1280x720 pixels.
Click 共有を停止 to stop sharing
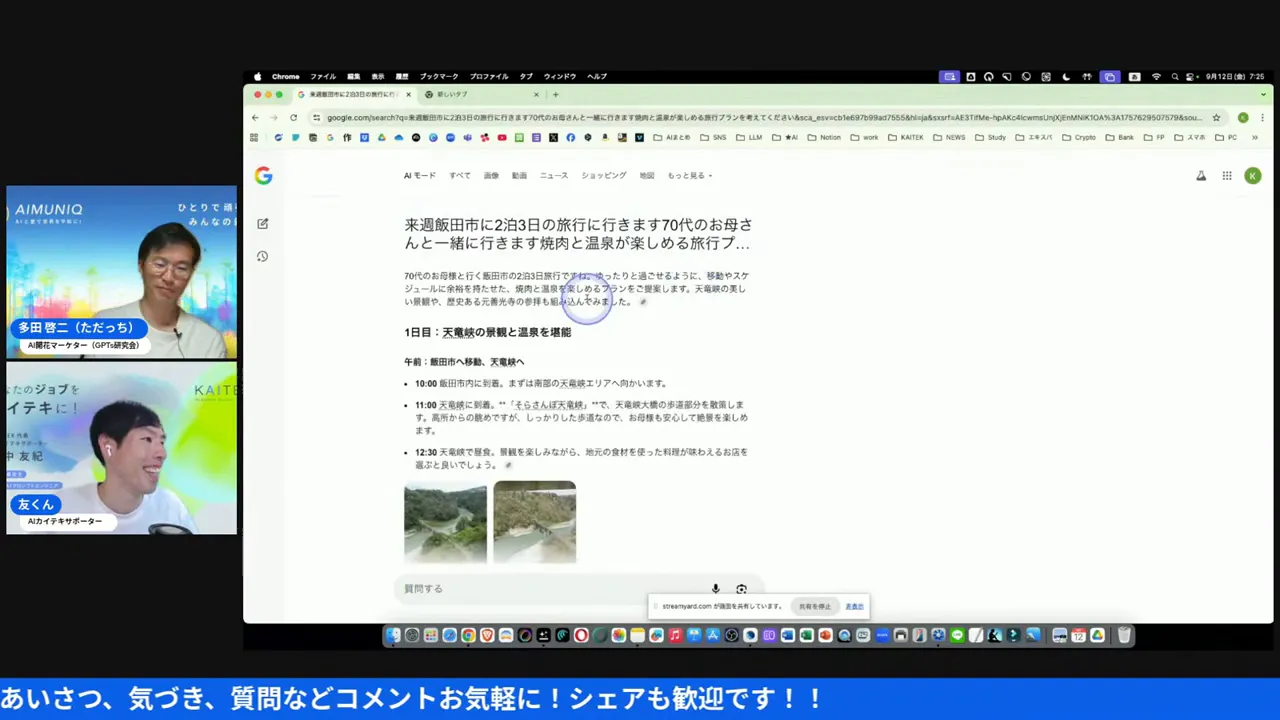pos(814,606)
